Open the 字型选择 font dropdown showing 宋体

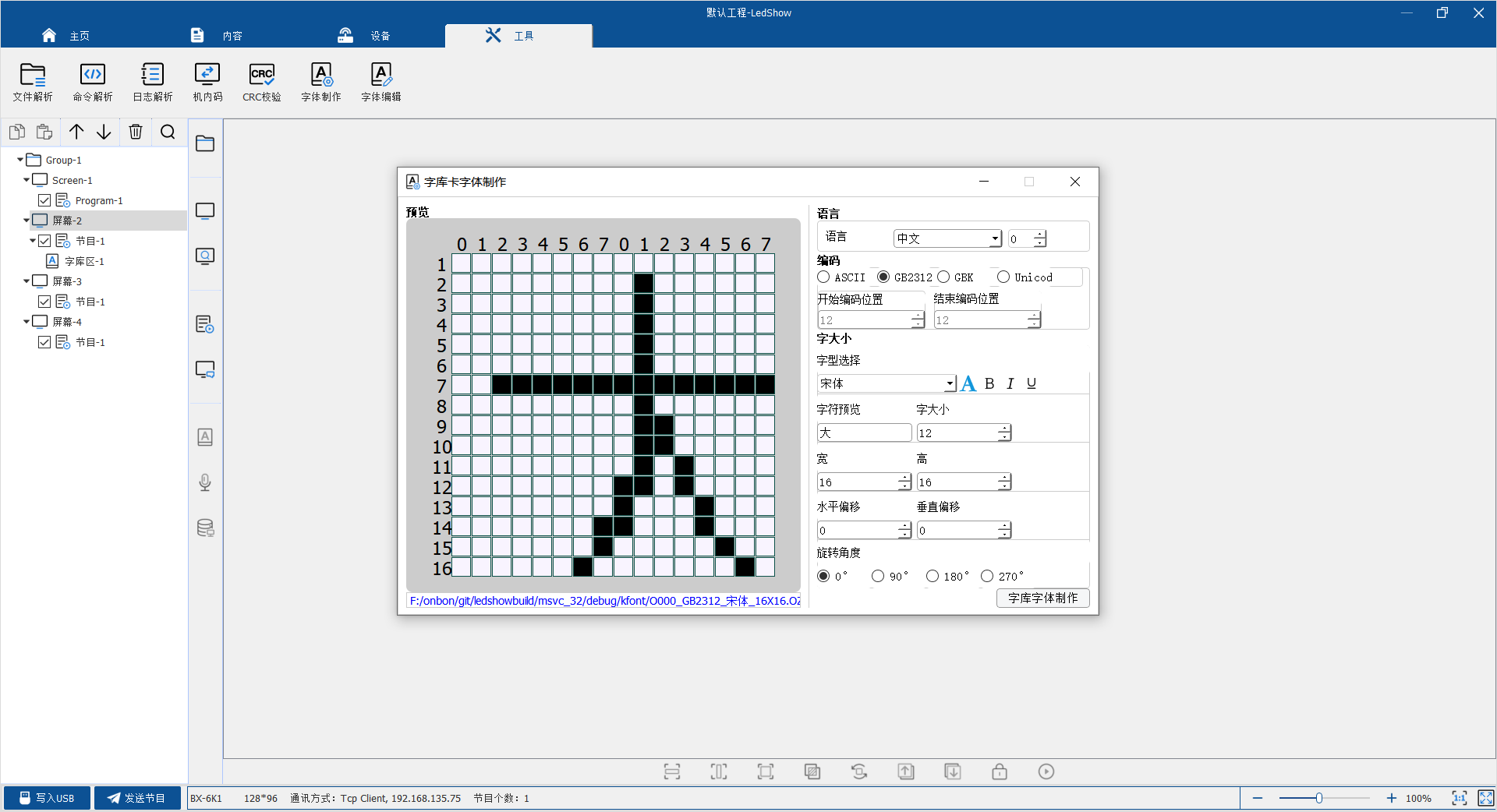(x=887, y=383)
